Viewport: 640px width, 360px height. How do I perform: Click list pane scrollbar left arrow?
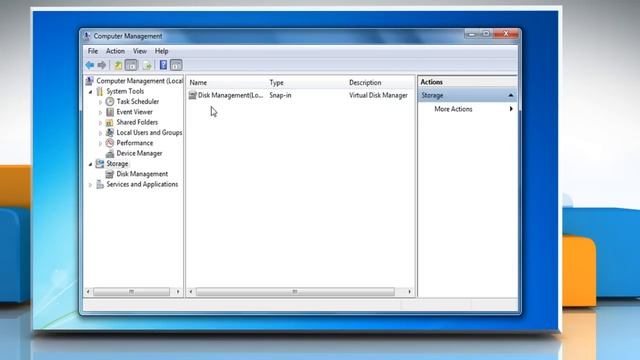pos(191,291)
